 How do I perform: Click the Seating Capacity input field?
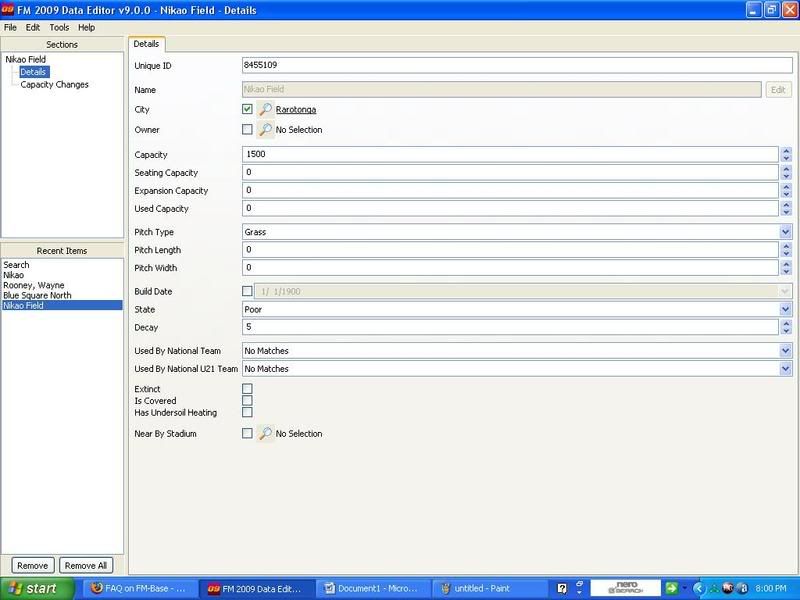click(510, 172)
